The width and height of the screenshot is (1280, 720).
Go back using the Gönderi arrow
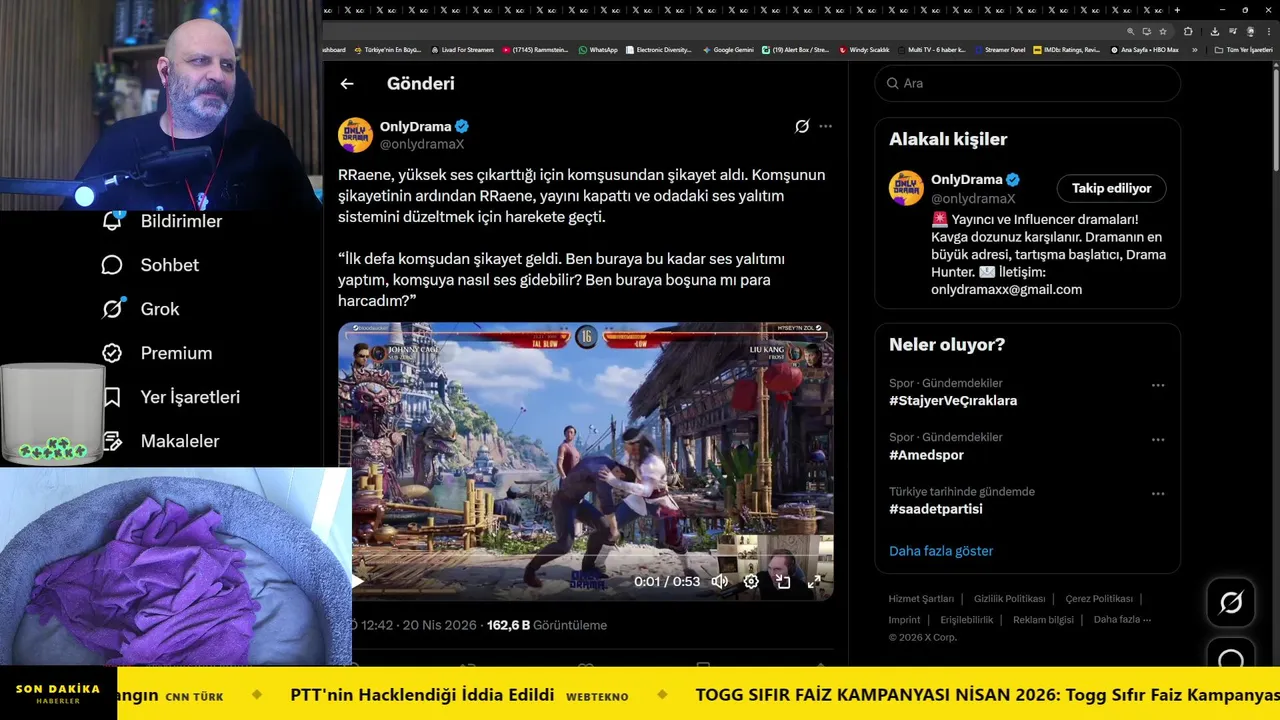(347, 84)
